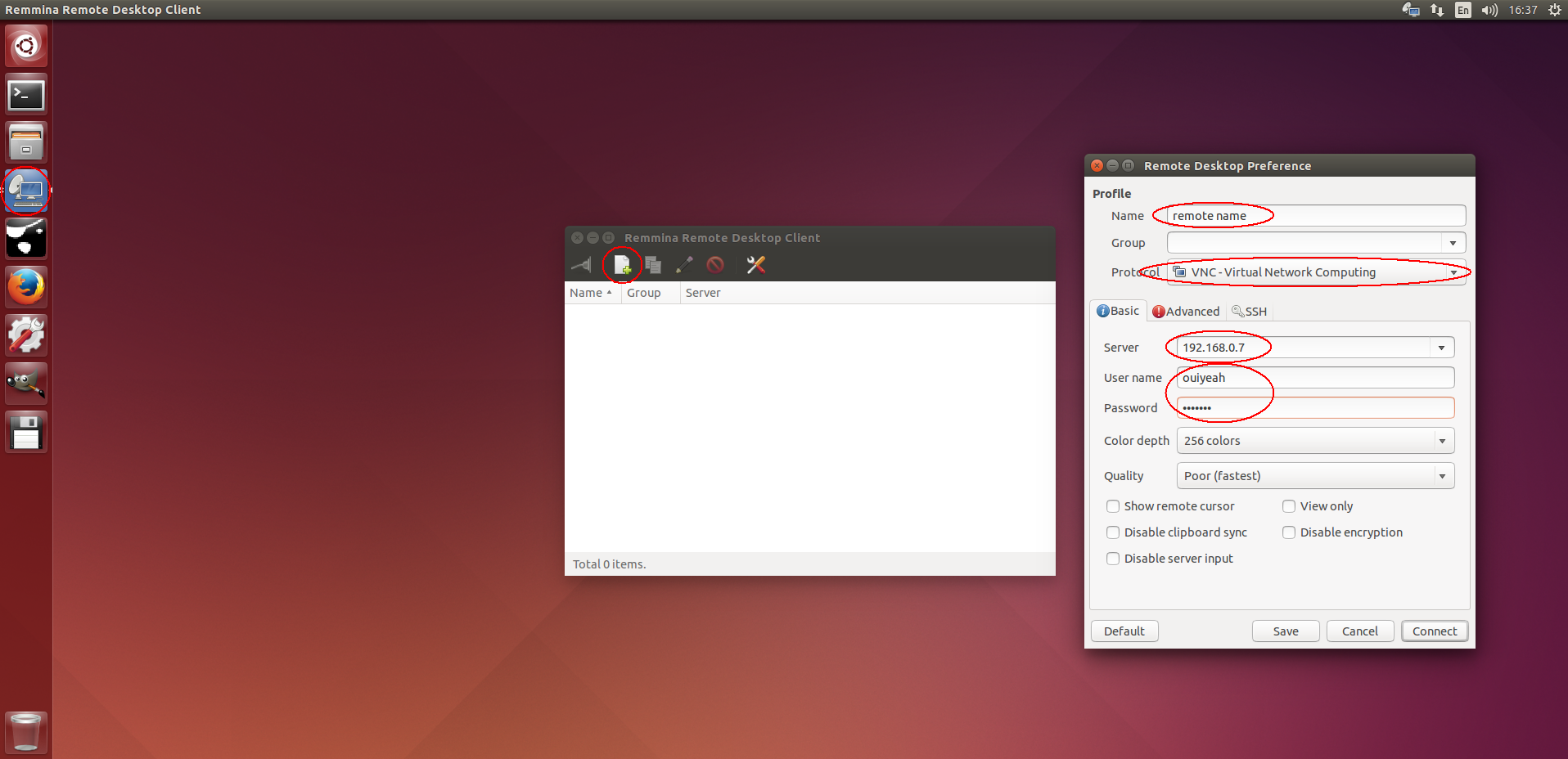This screenshot has width=1568, height=759.
Task: Enable Show remote cursor
Action: (x=1113, y=506)
